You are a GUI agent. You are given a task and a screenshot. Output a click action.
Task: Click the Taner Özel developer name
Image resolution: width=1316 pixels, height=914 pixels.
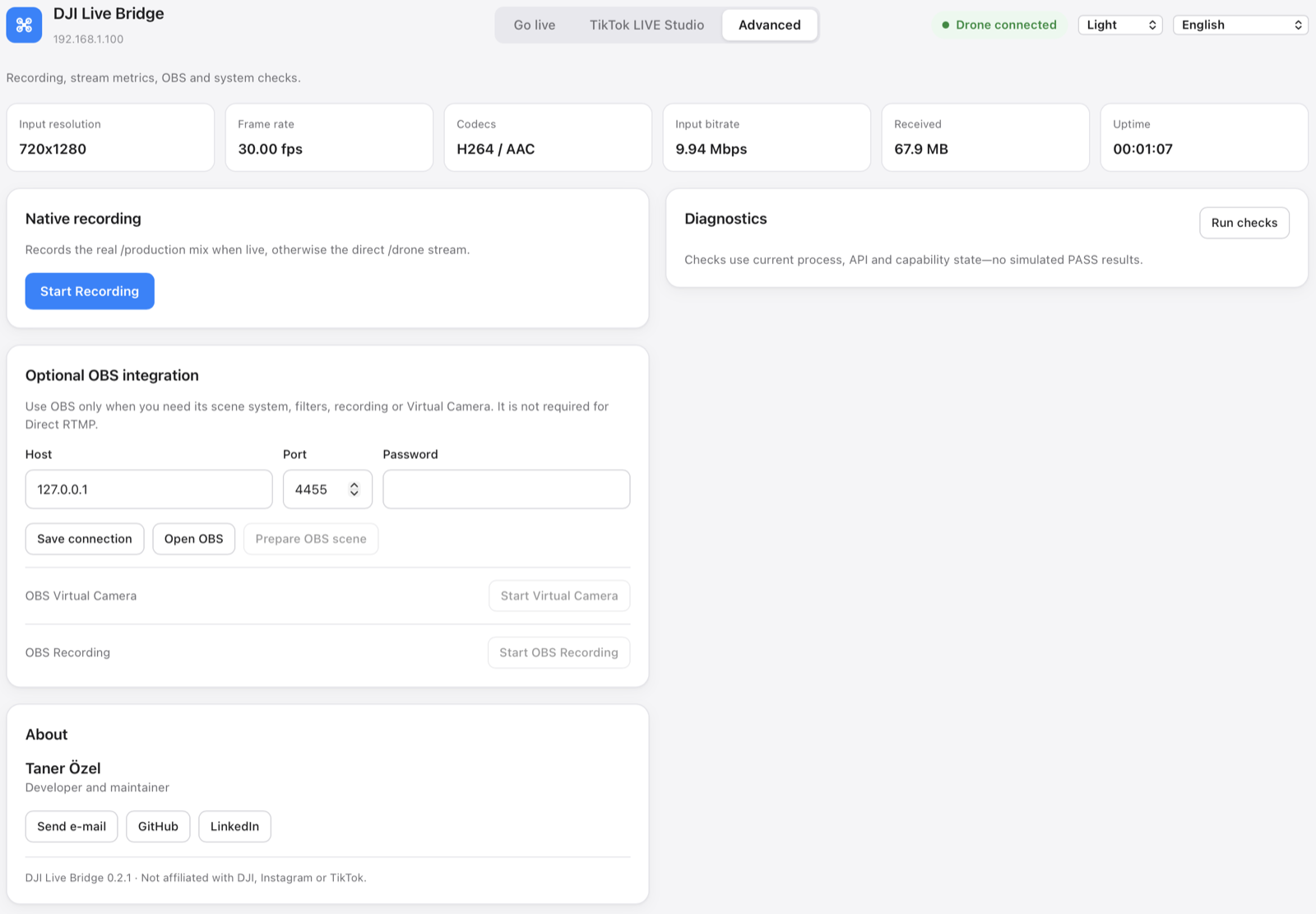pyautogui.click(x=63, y=768)
